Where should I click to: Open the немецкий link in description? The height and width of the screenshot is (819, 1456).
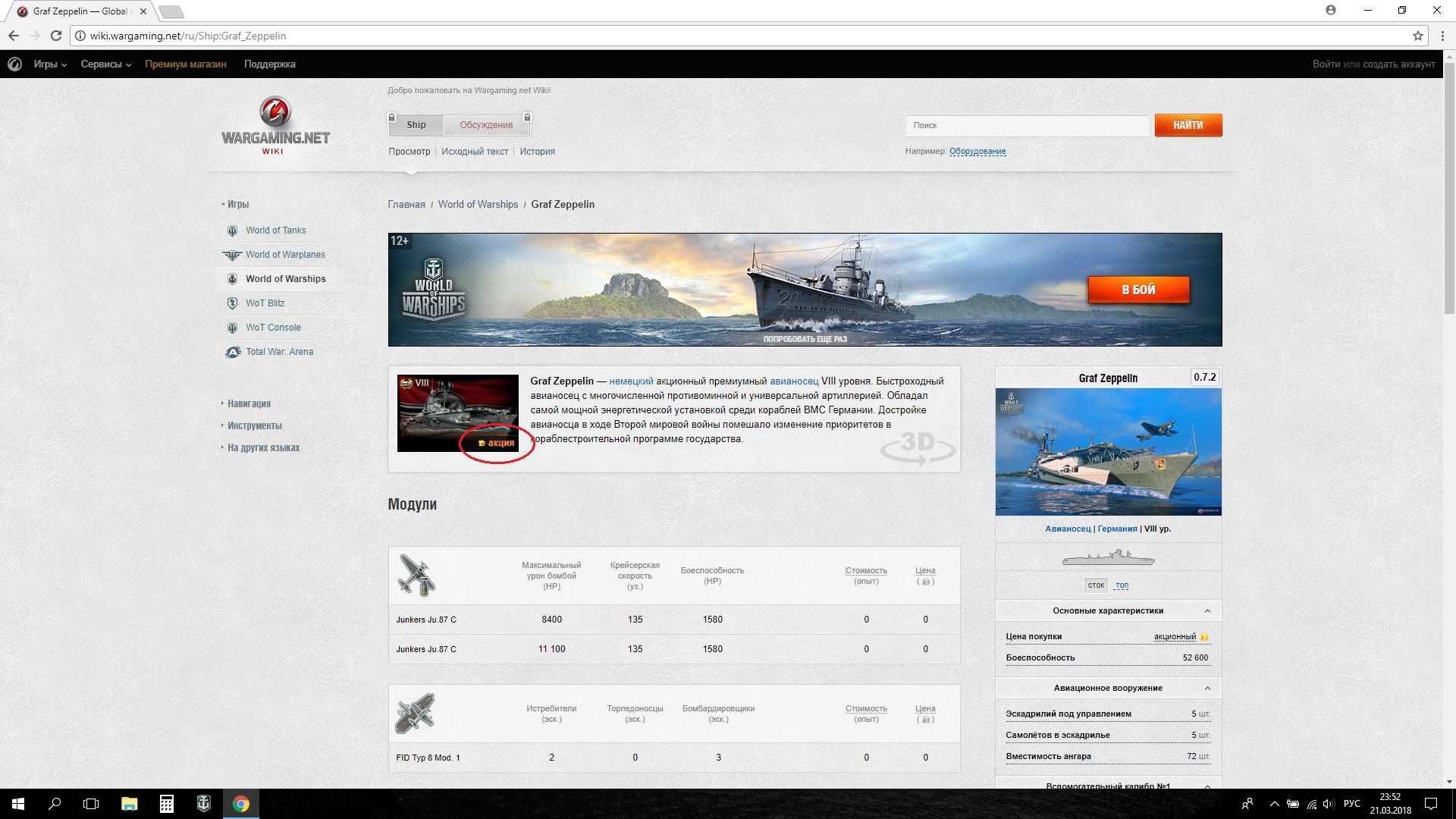[631, 381]
